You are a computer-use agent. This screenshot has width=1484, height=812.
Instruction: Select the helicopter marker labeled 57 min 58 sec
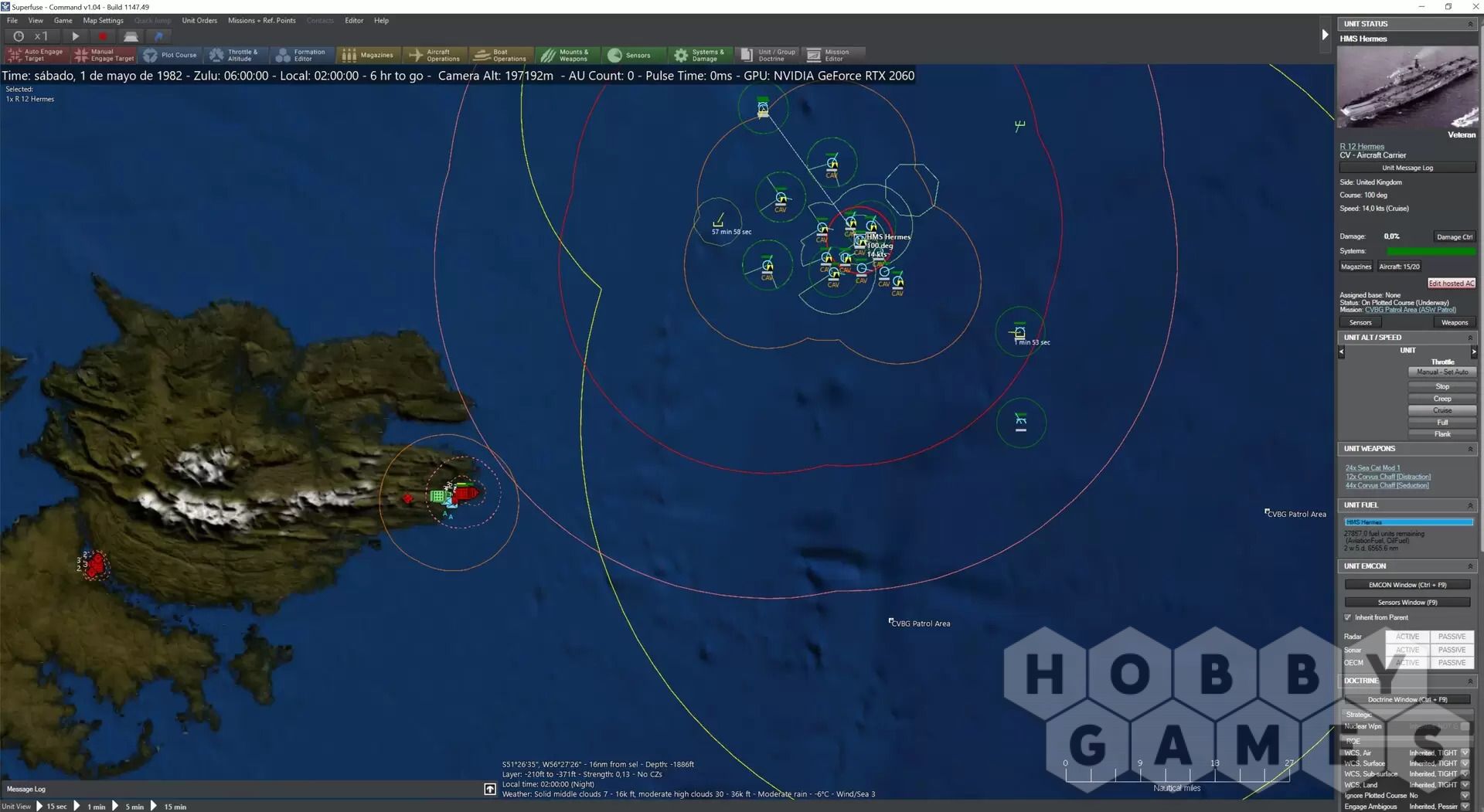[719, 221]
